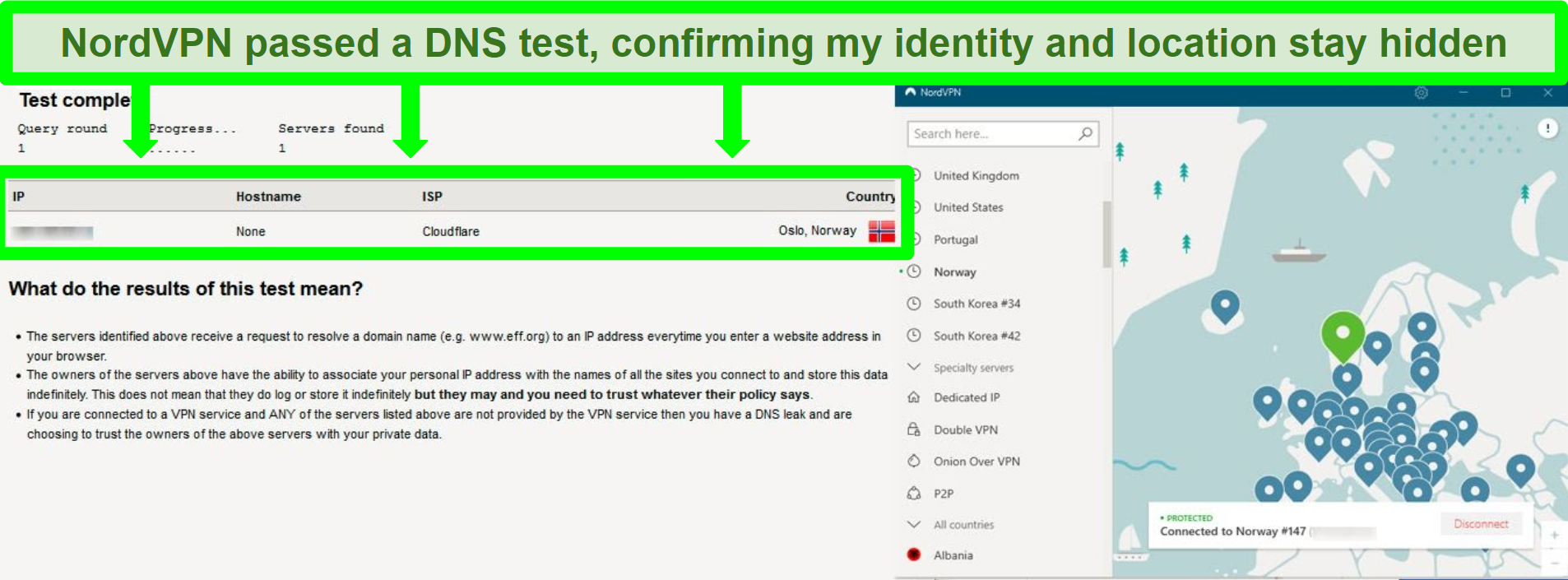The image size is (1568, 580).
Task: Click Disconnect from Norway #147
Action: (x=1481, y=524)
